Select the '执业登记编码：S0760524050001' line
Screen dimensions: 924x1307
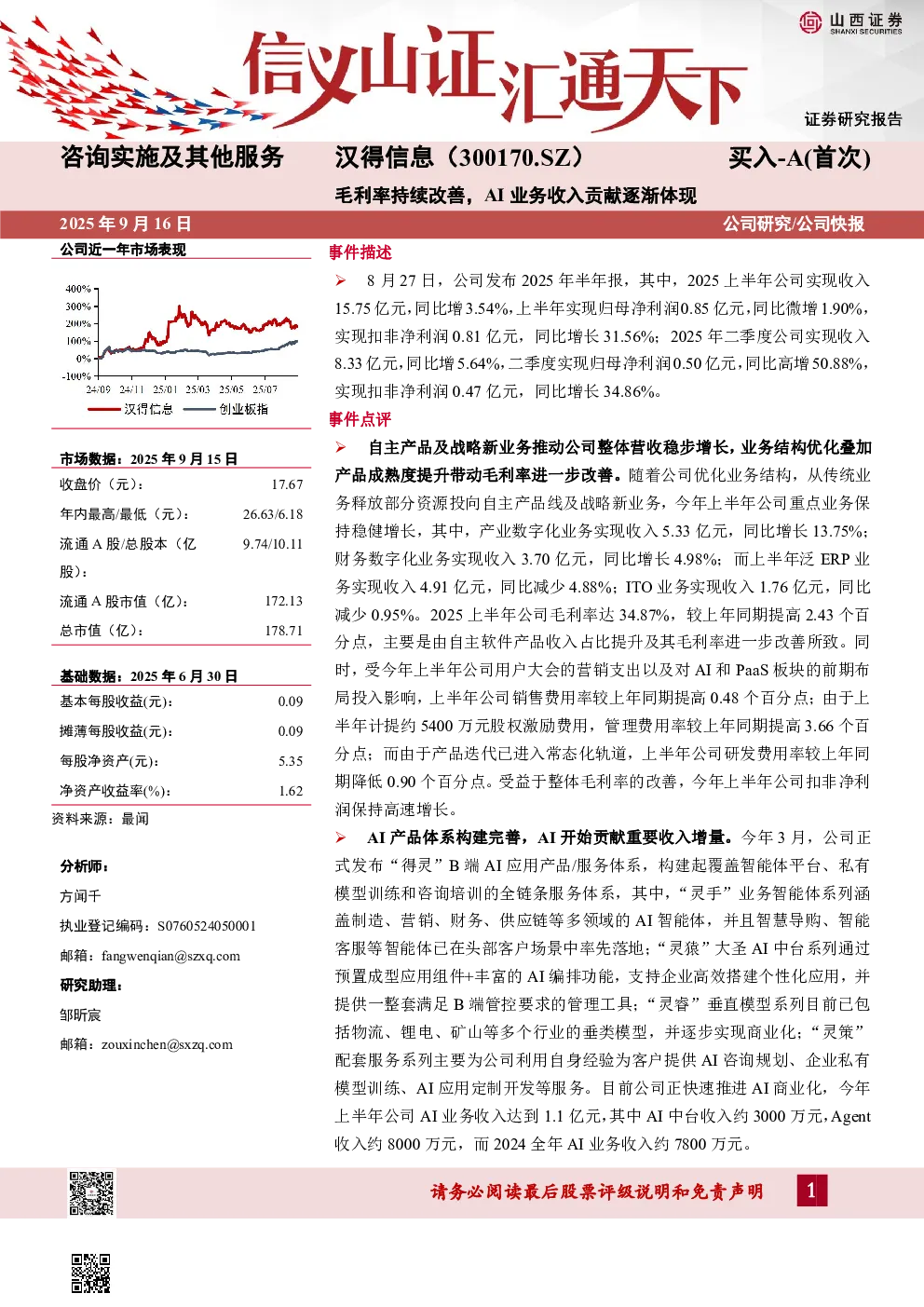[158, 926]
